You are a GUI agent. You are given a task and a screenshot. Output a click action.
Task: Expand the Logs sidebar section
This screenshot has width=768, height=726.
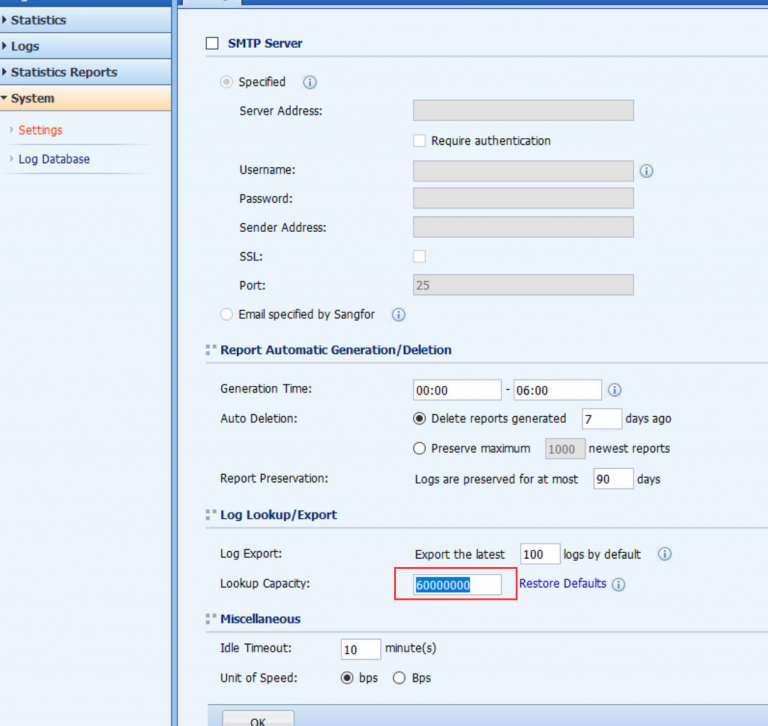point(25,46)
